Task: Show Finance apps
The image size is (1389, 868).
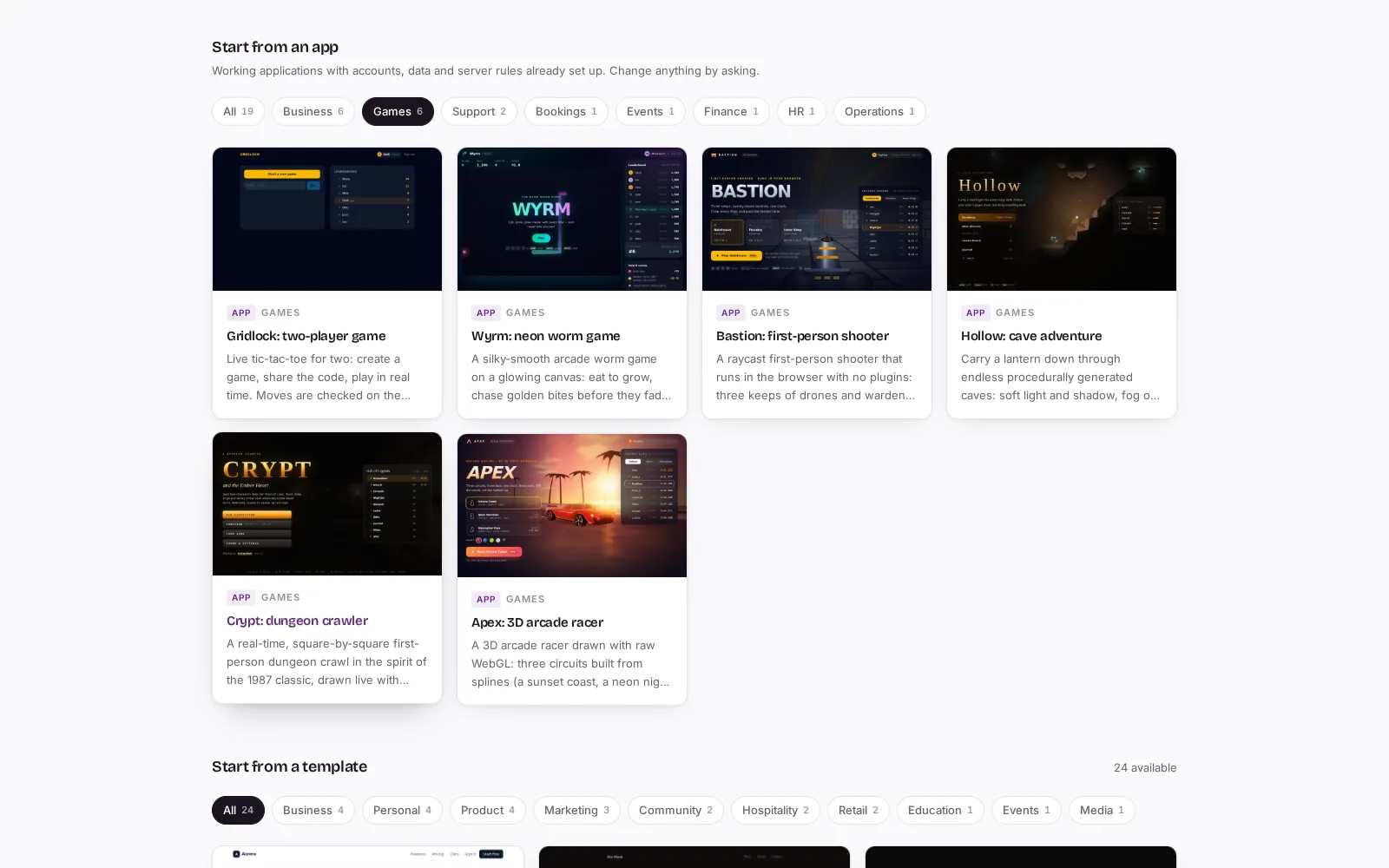Action: pyautogui.click(x=731, y=111)
